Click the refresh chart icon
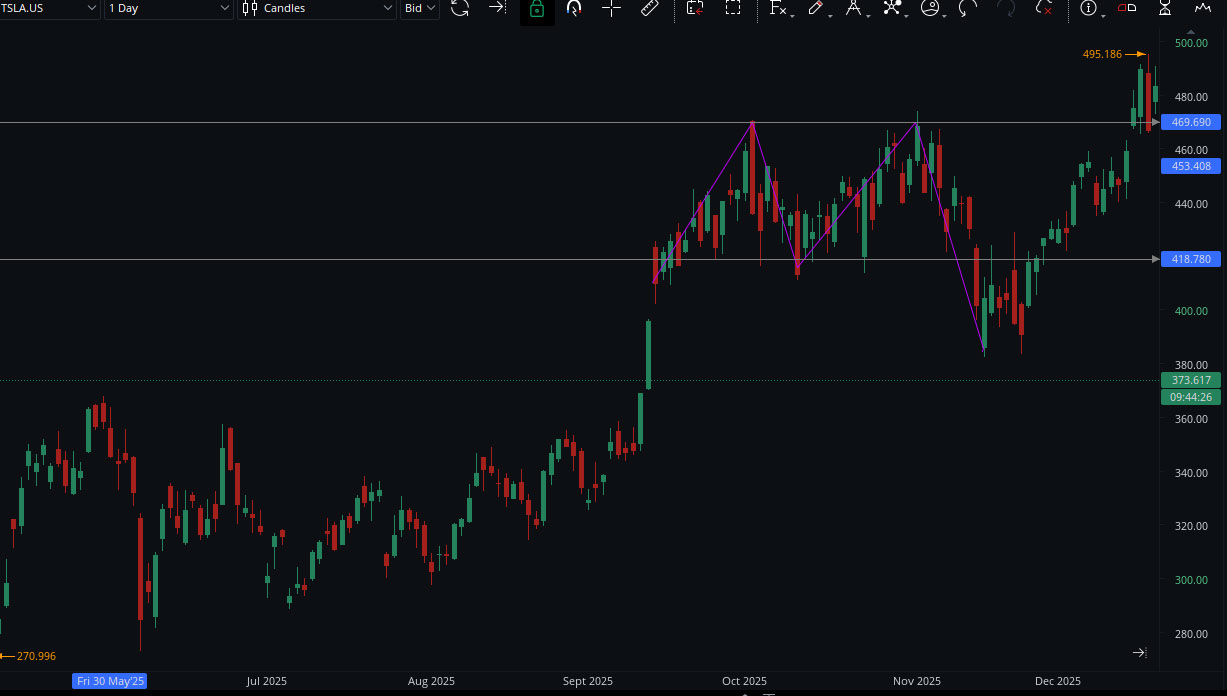1227x696 pixels. pyautogui.click(x=460, y=8)
